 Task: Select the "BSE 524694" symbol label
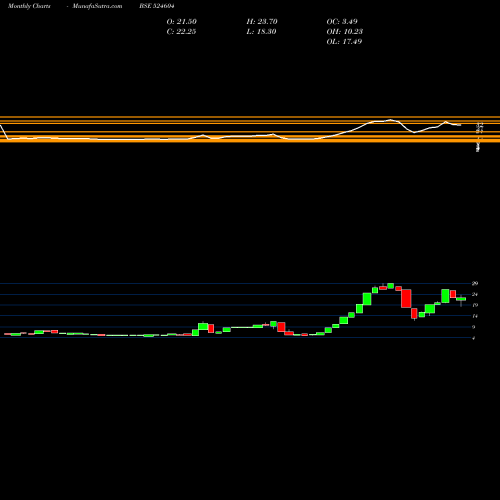click(x=157, y=6)
